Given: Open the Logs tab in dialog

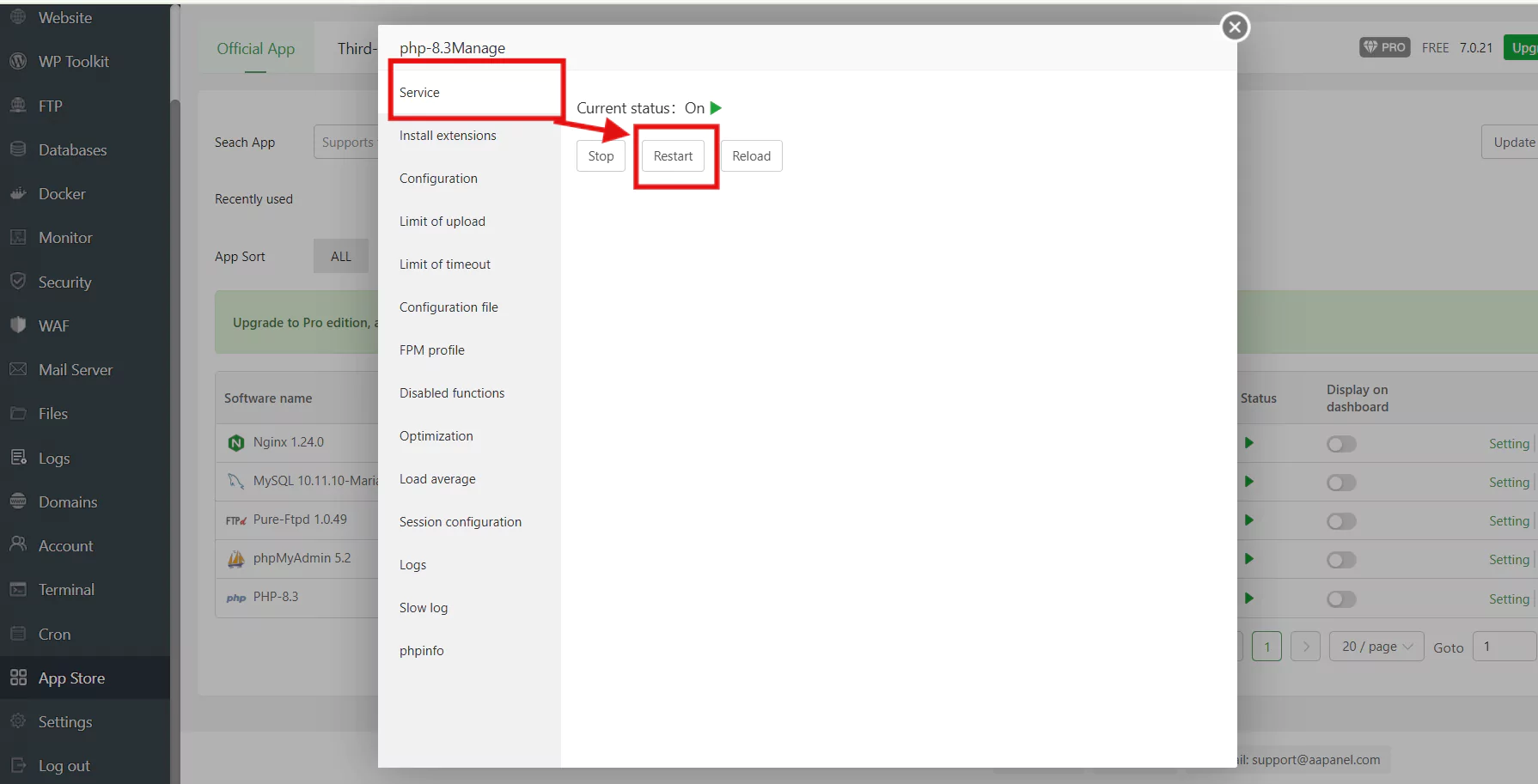Looking at the screenshot, I should (469, 564).
